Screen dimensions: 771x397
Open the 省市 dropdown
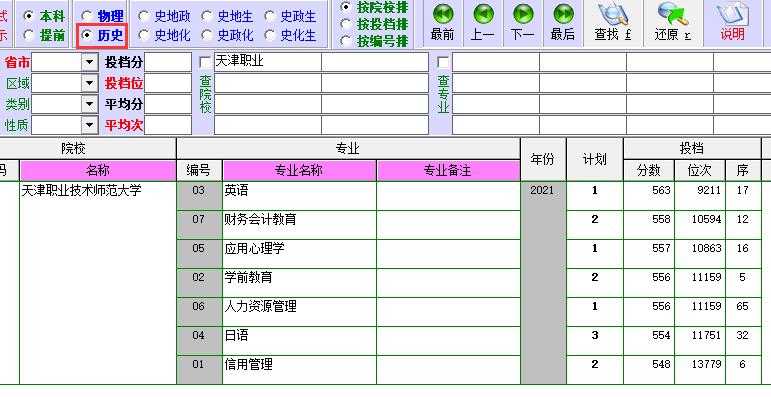click(x=89, y=62)
